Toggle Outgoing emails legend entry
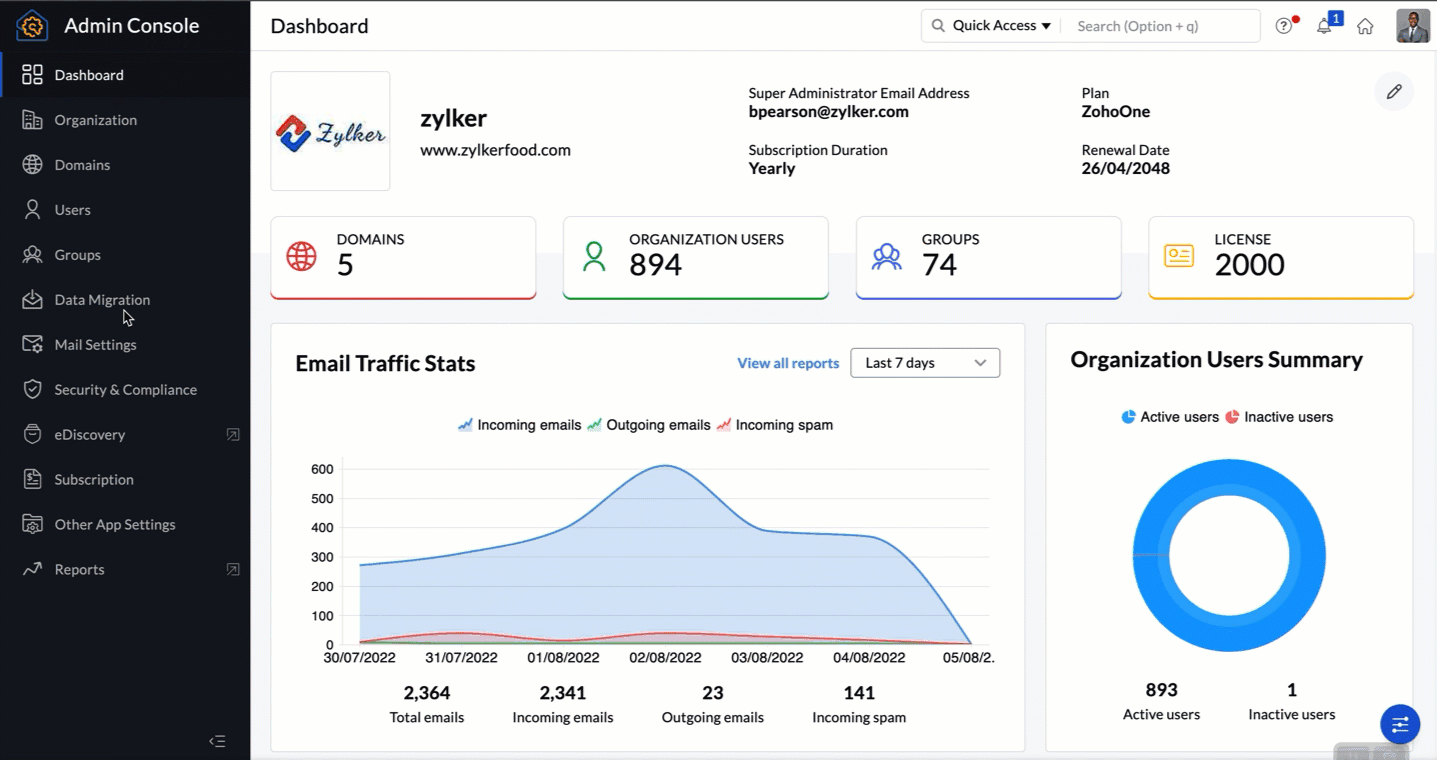The width and height of the screenshot is (1437, 760). tap(648, 425)
